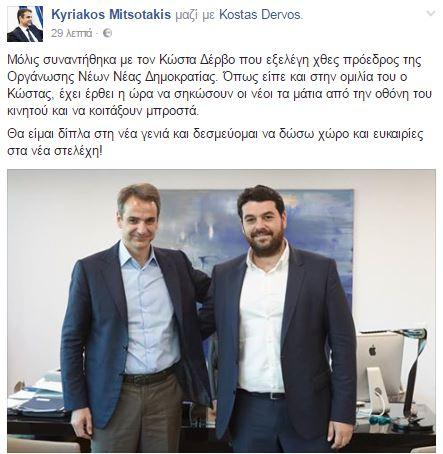
Task: Click the Οργάνωσης Νέων Νέας Δημοκρατίας phrase
Action: pos(112,77)
